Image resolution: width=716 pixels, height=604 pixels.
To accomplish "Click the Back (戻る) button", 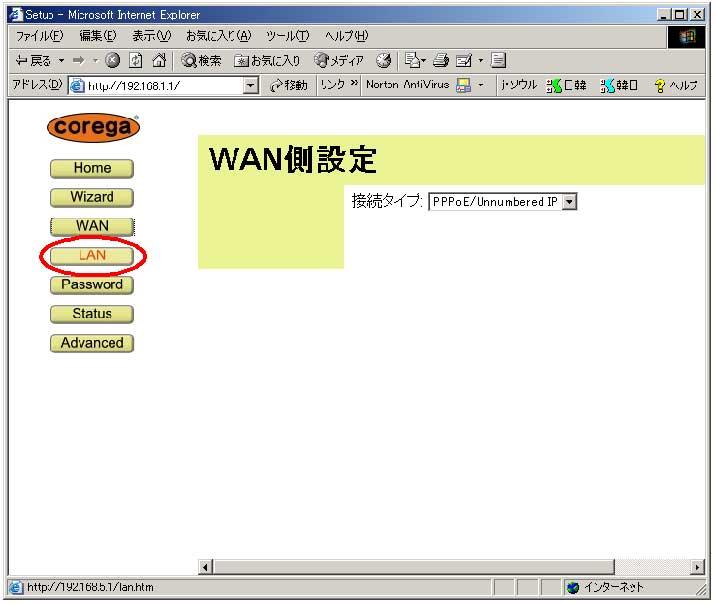I will pos(33,61).
